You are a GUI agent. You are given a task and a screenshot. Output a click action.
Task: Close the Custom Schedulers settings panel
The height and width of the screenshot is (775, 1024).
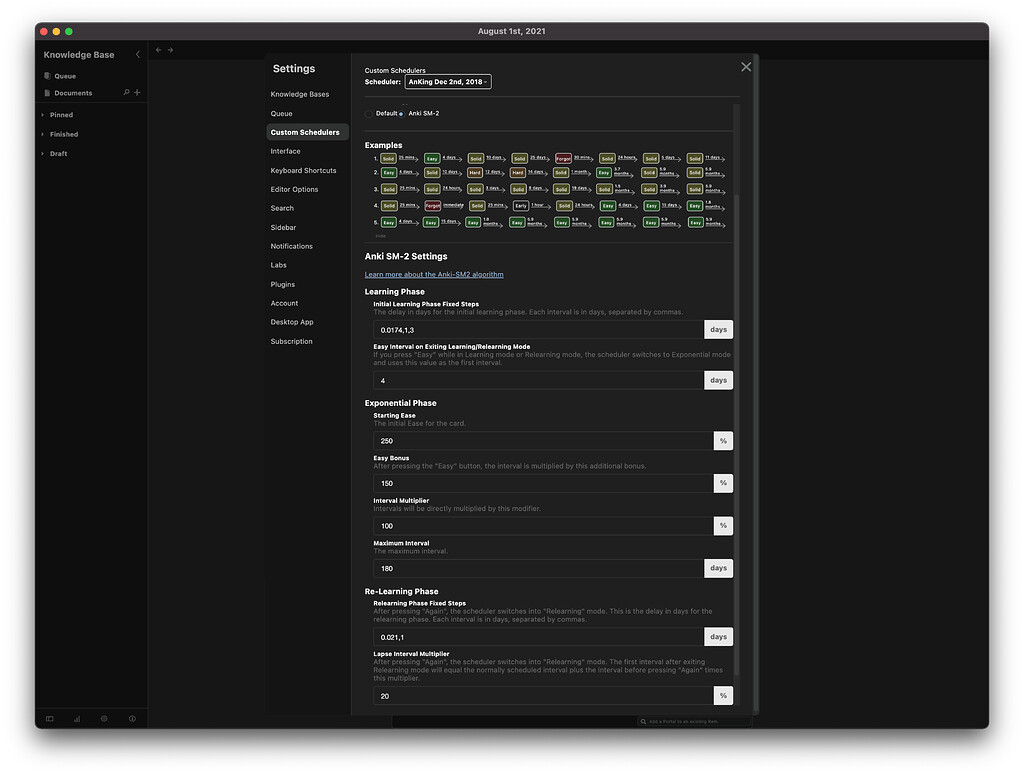(746, 66)
